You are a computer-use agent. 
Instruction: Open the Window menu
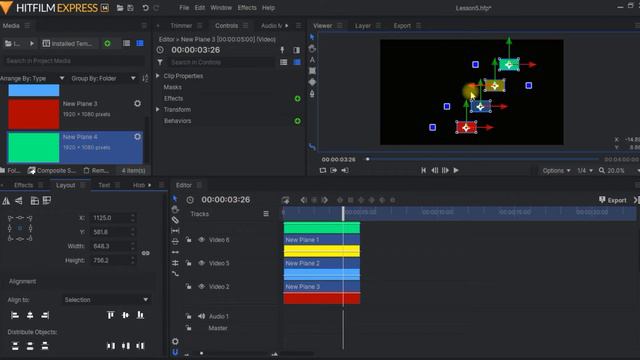(x=221, y=8)
